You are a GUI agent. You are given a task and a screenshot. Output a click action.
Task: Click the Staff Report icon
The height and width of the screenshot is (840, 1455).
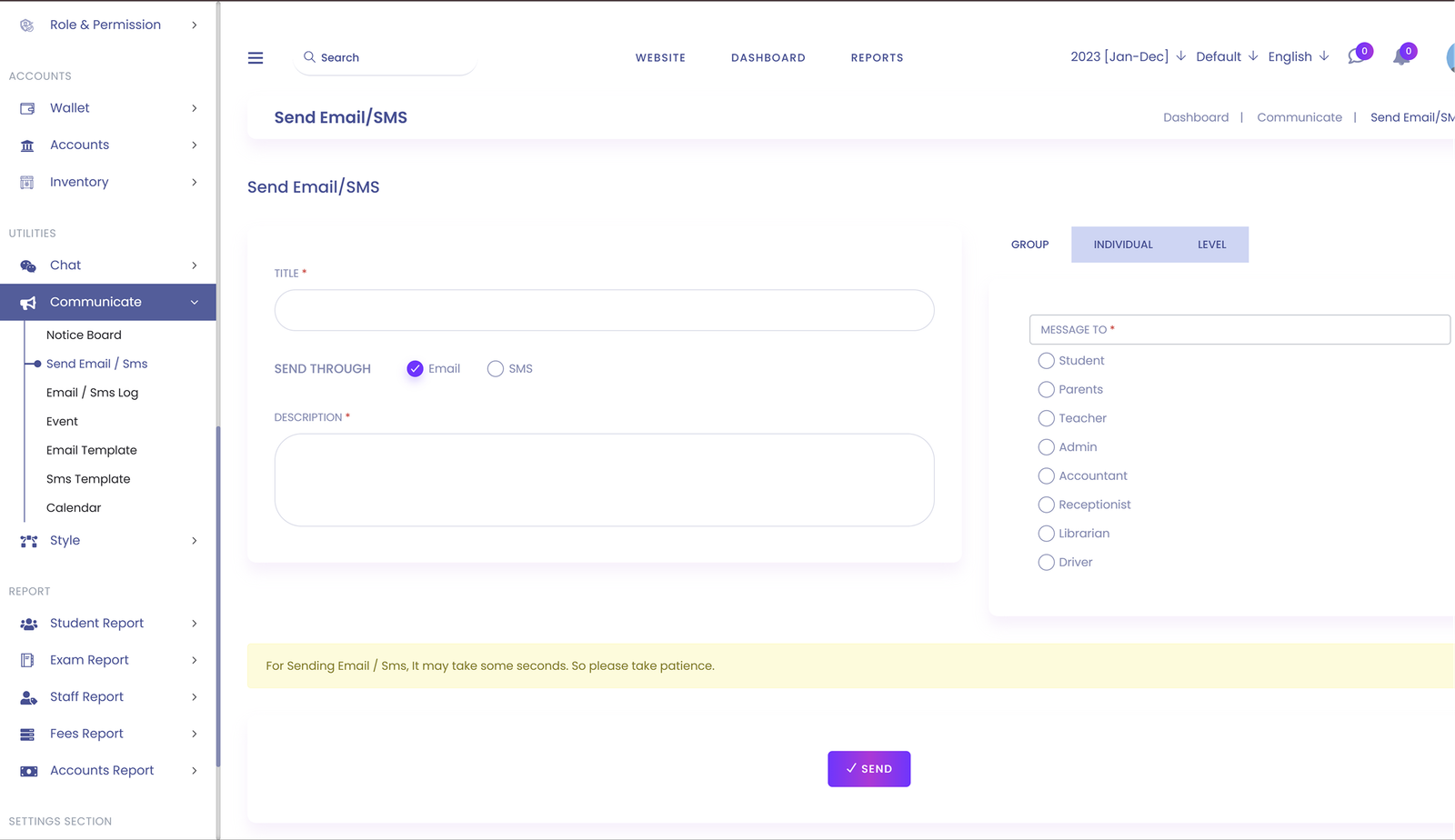(x=27, y=696)
